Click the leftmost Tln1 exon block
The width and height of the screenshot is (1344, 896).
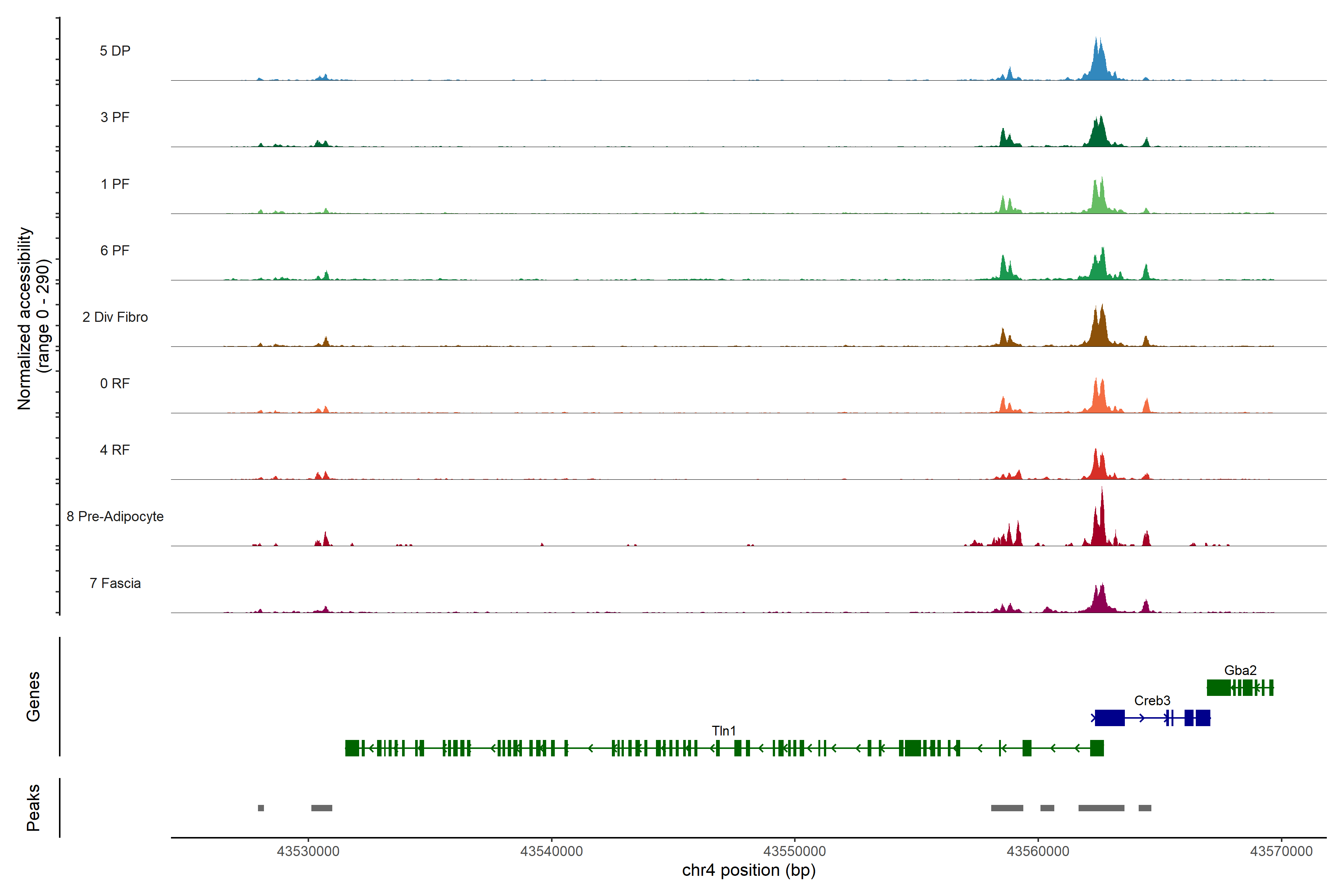352,748
